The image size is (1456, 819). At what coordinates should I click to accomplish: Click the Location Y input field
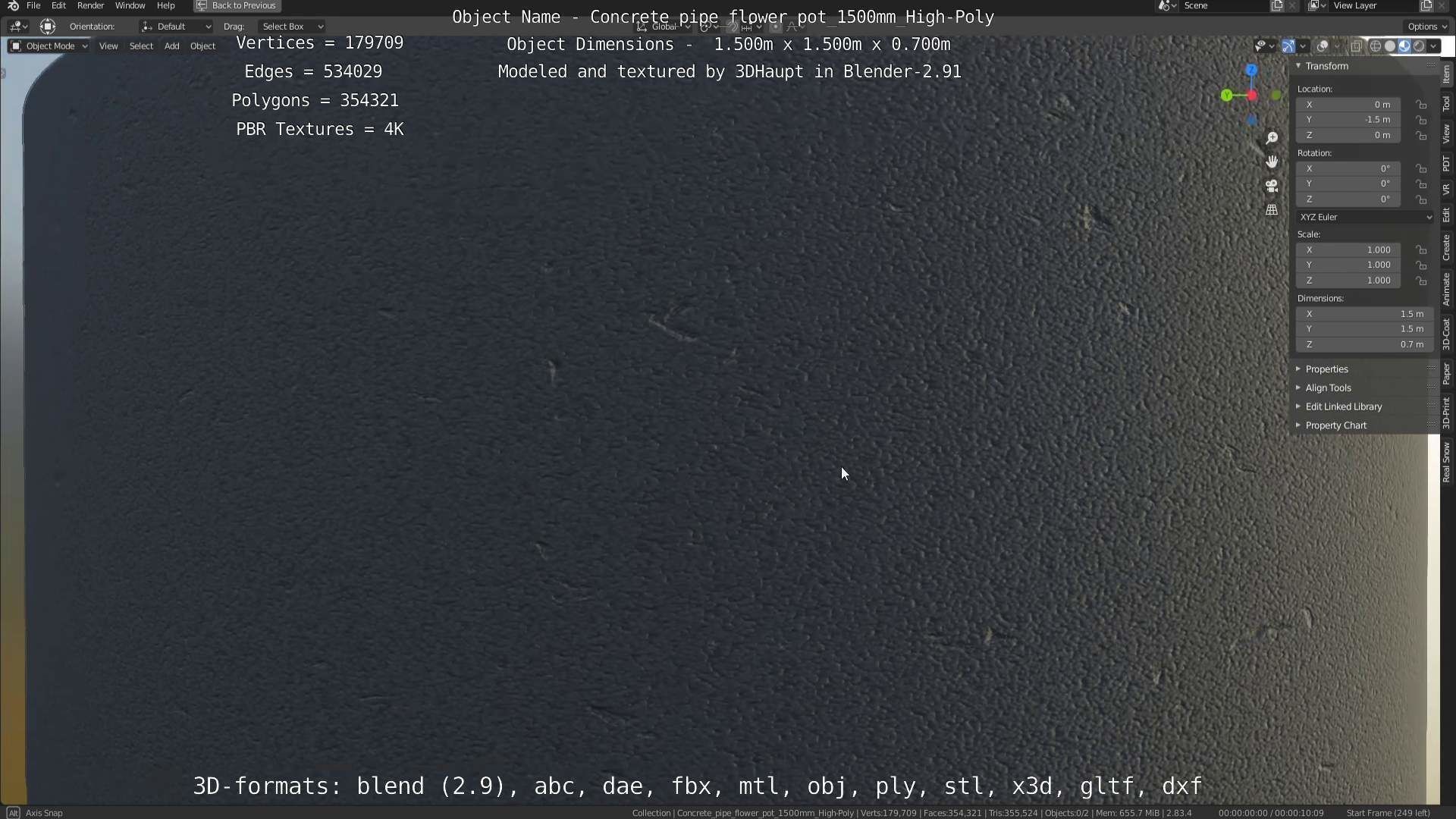click(x=1348, y=120)
